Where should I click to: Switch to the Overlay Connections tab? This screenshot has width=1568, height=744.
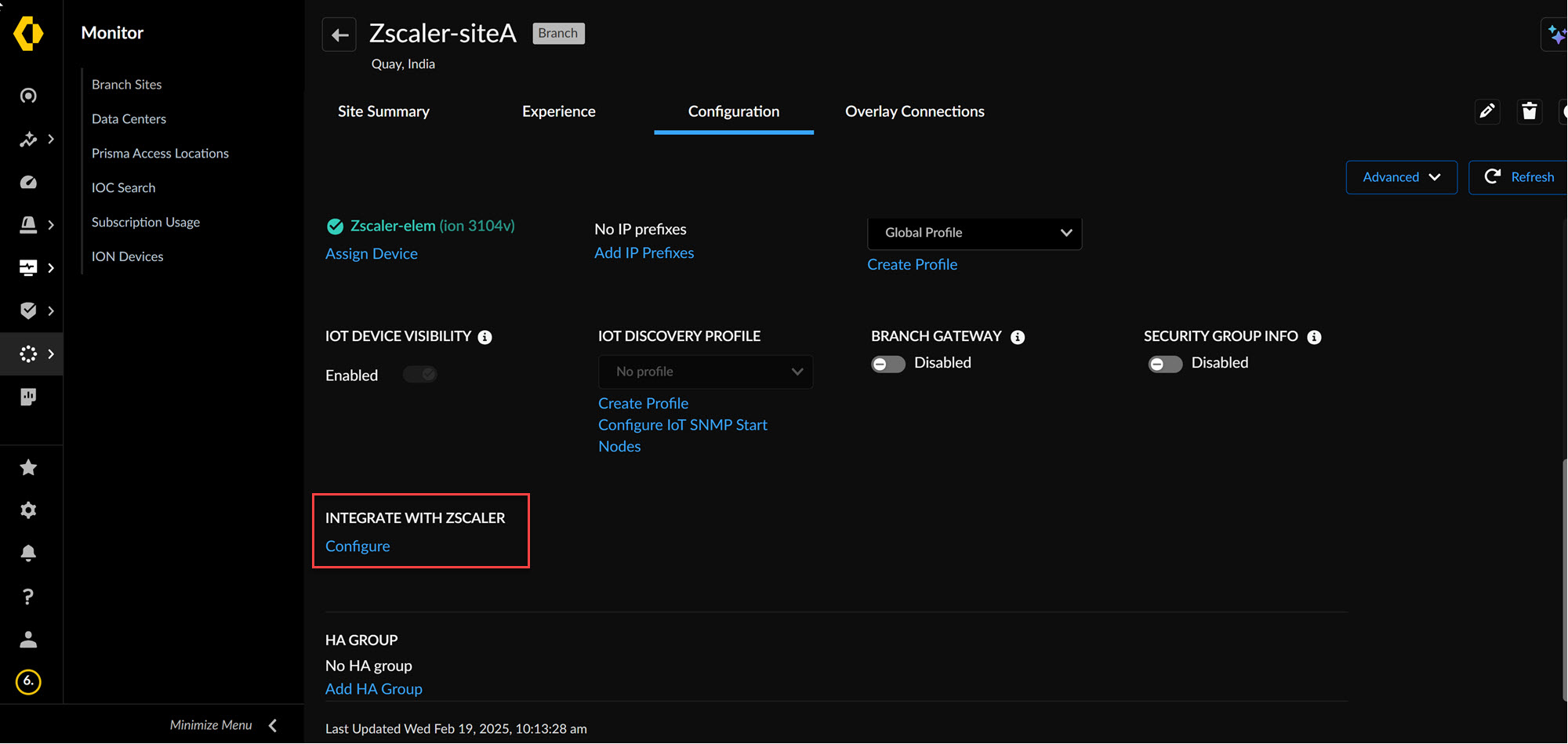[914, 111]
